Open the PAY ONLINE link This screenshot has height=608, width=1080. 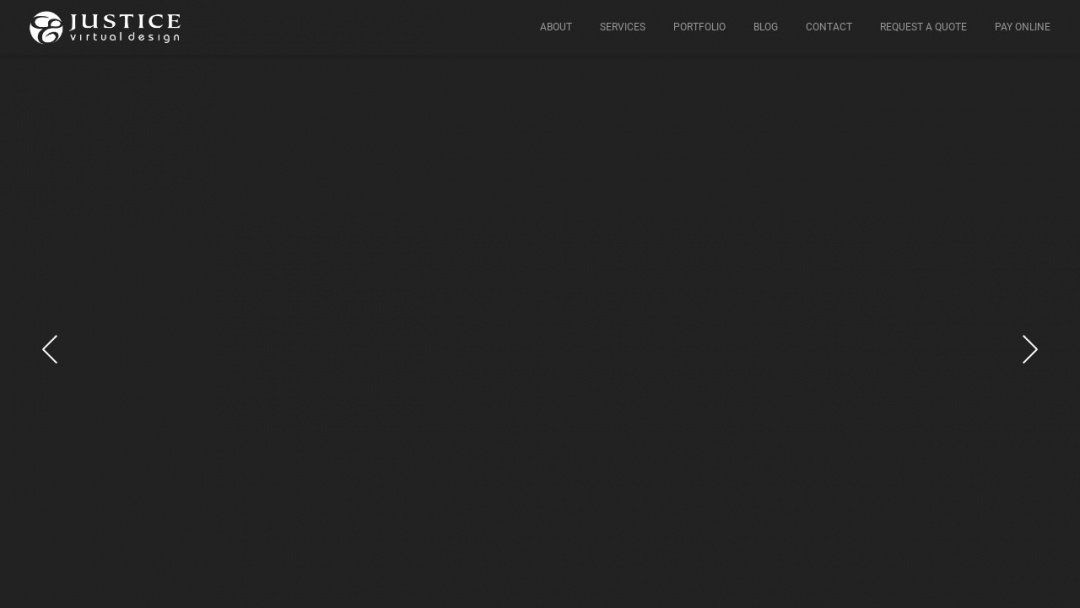(1022, 27)
